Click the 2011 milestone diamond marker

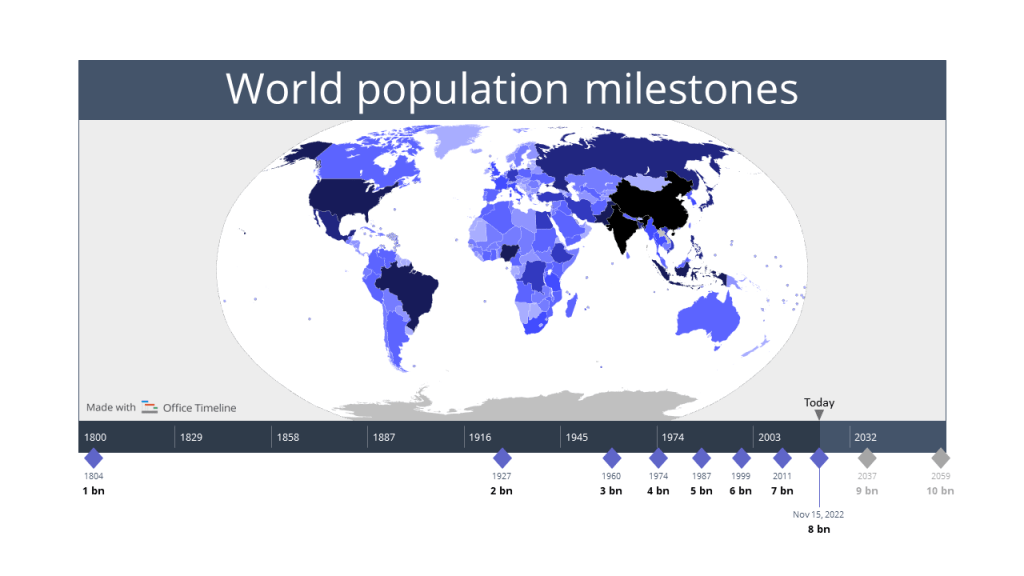[x=782, y=460]
